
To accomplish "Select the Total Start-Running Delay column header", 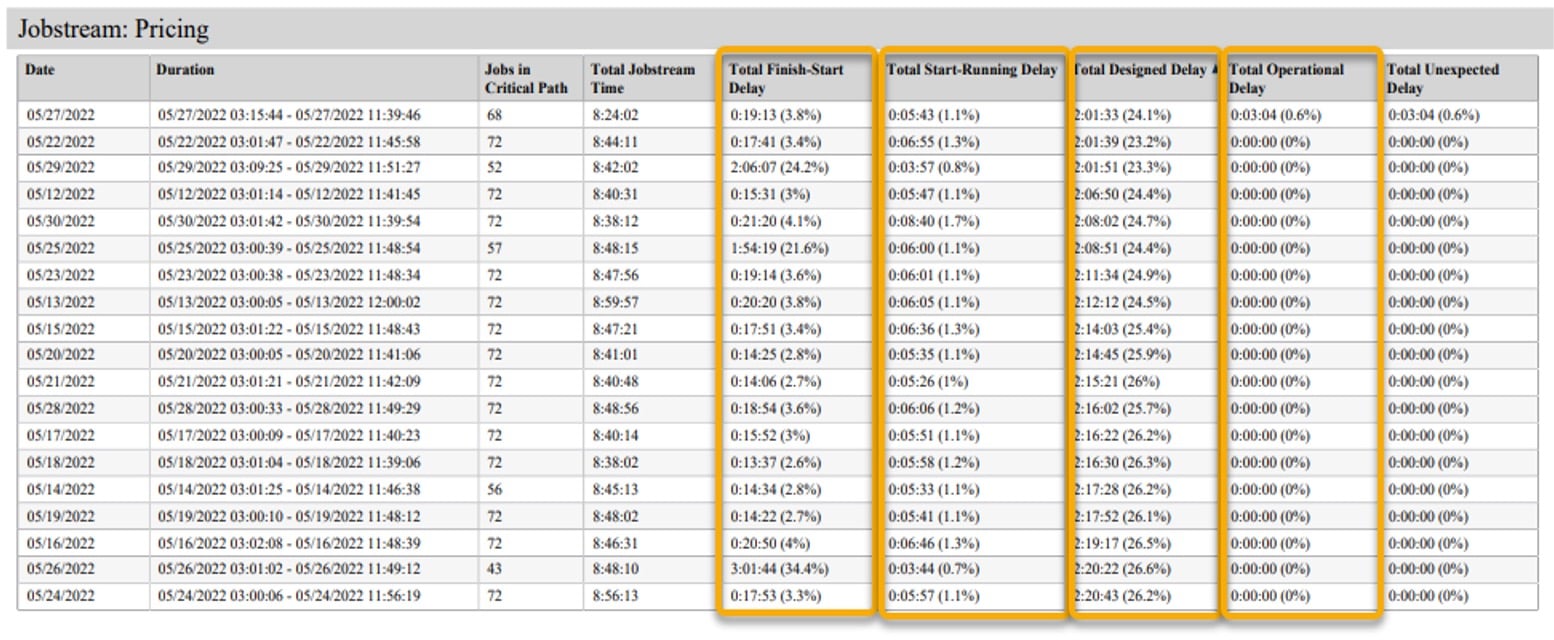I will pyautogui.click(x=971, y=70).
